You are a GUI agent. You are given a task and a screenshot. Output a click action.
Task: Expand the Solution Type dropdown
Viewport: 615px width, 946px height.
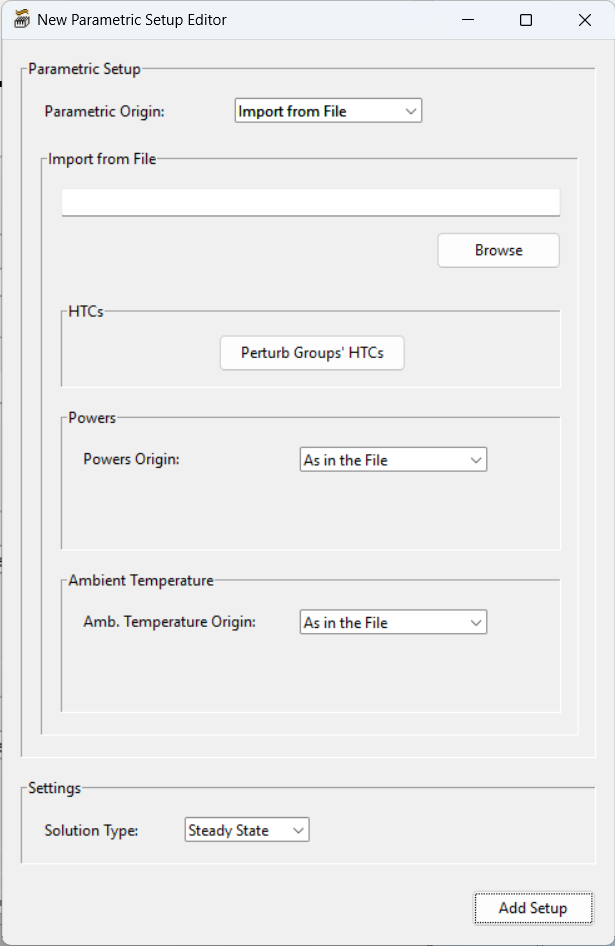click(247, 830)
